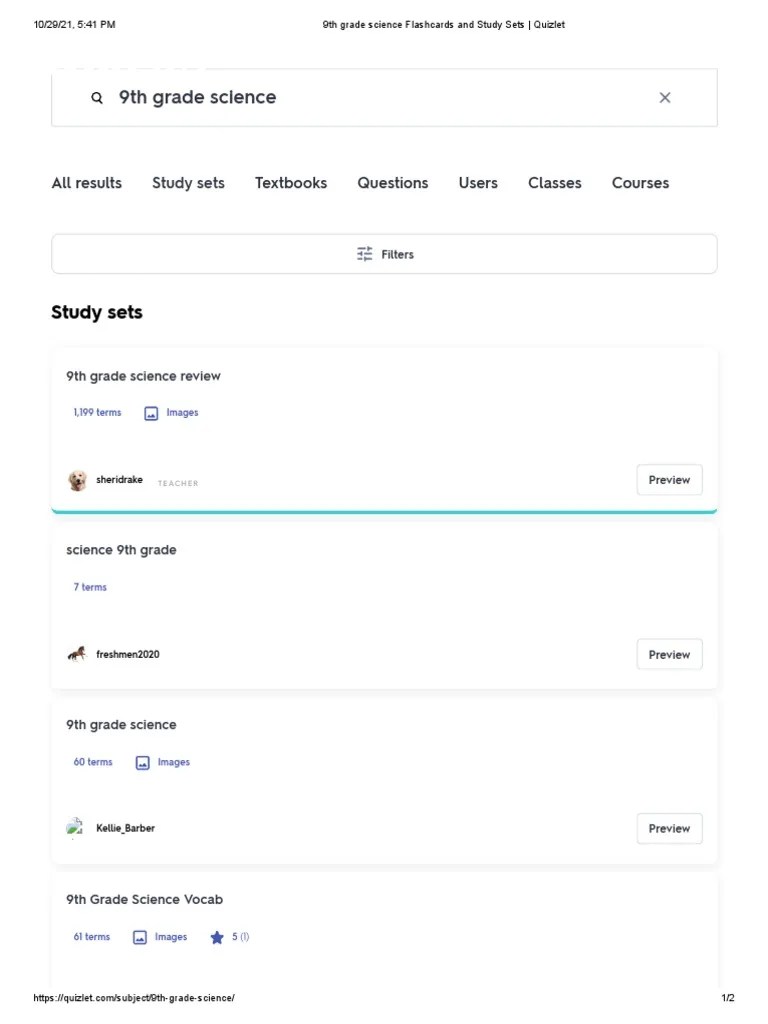Preview the science 9th grade set

[x=669, y=654]
